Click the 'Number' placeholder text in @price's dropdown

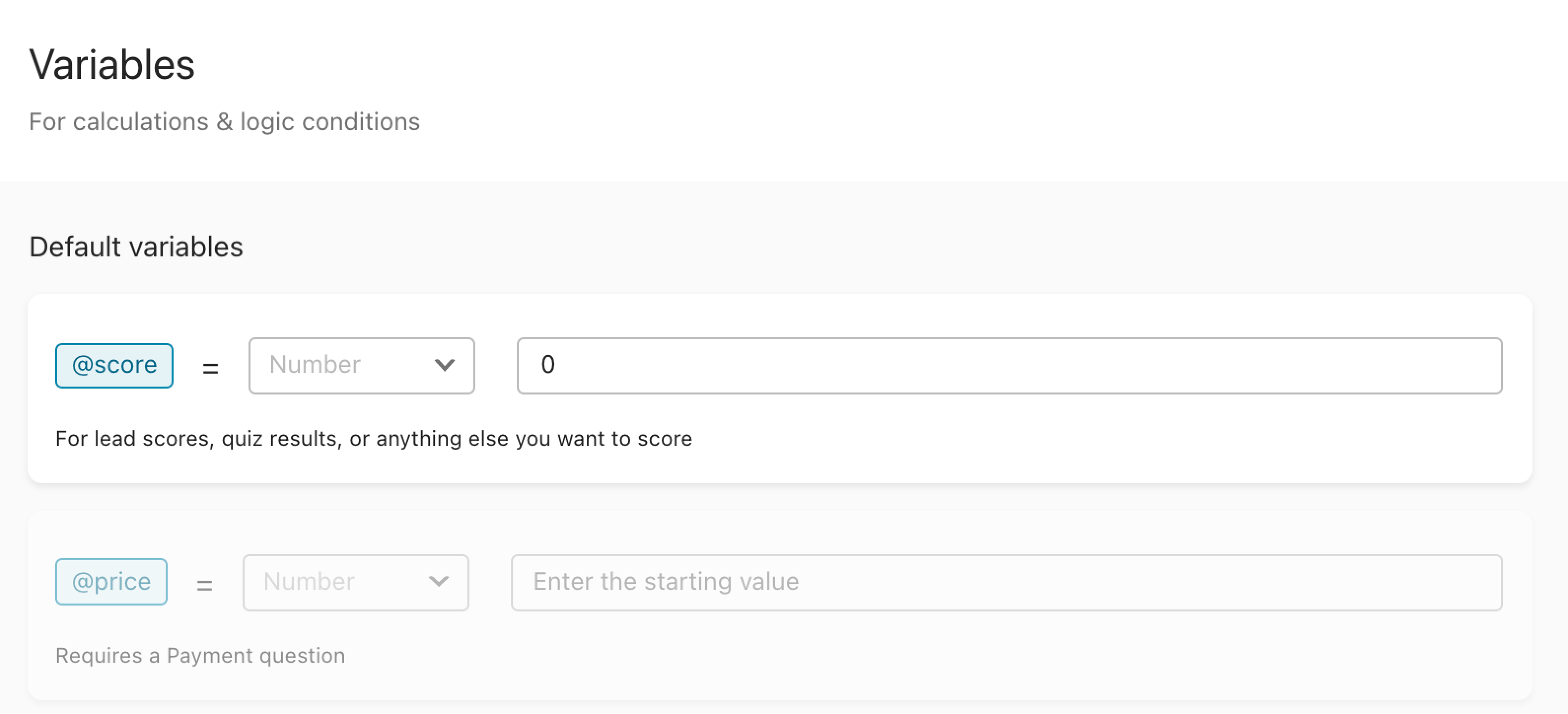click(309, 581)
